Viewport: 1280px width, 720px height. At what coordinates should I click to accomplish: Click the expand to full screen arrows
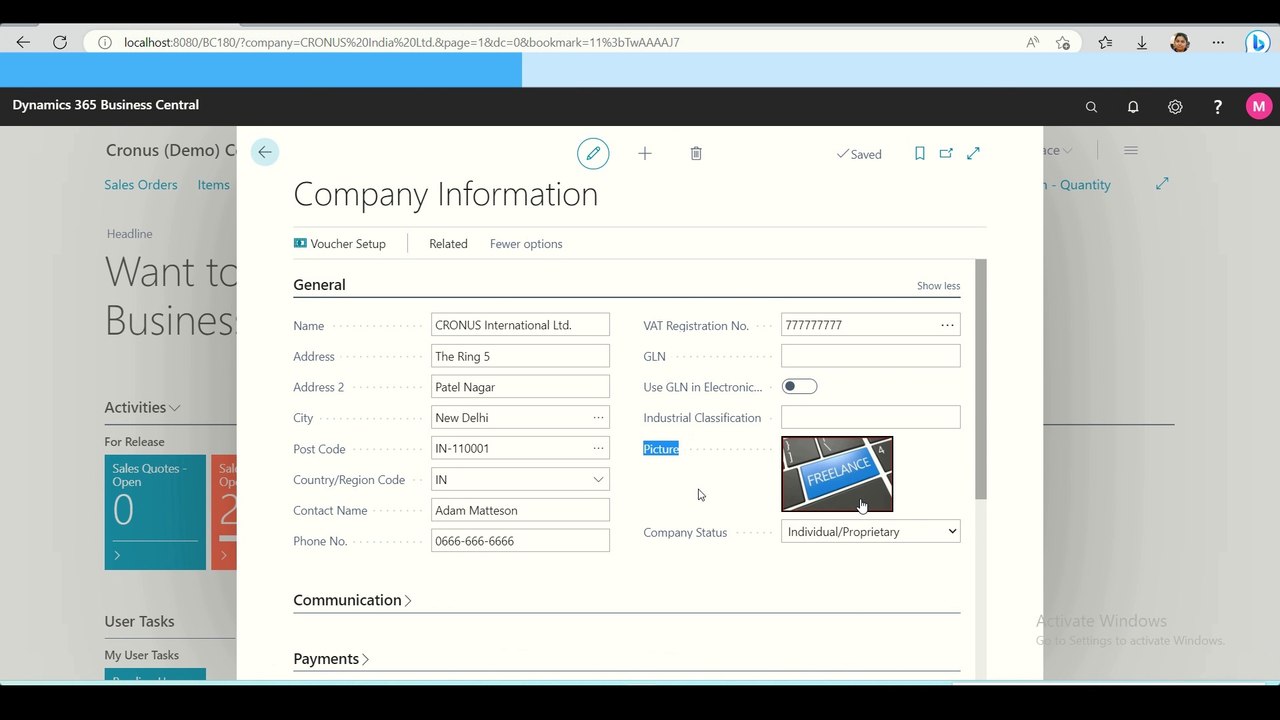pos(973,153)
